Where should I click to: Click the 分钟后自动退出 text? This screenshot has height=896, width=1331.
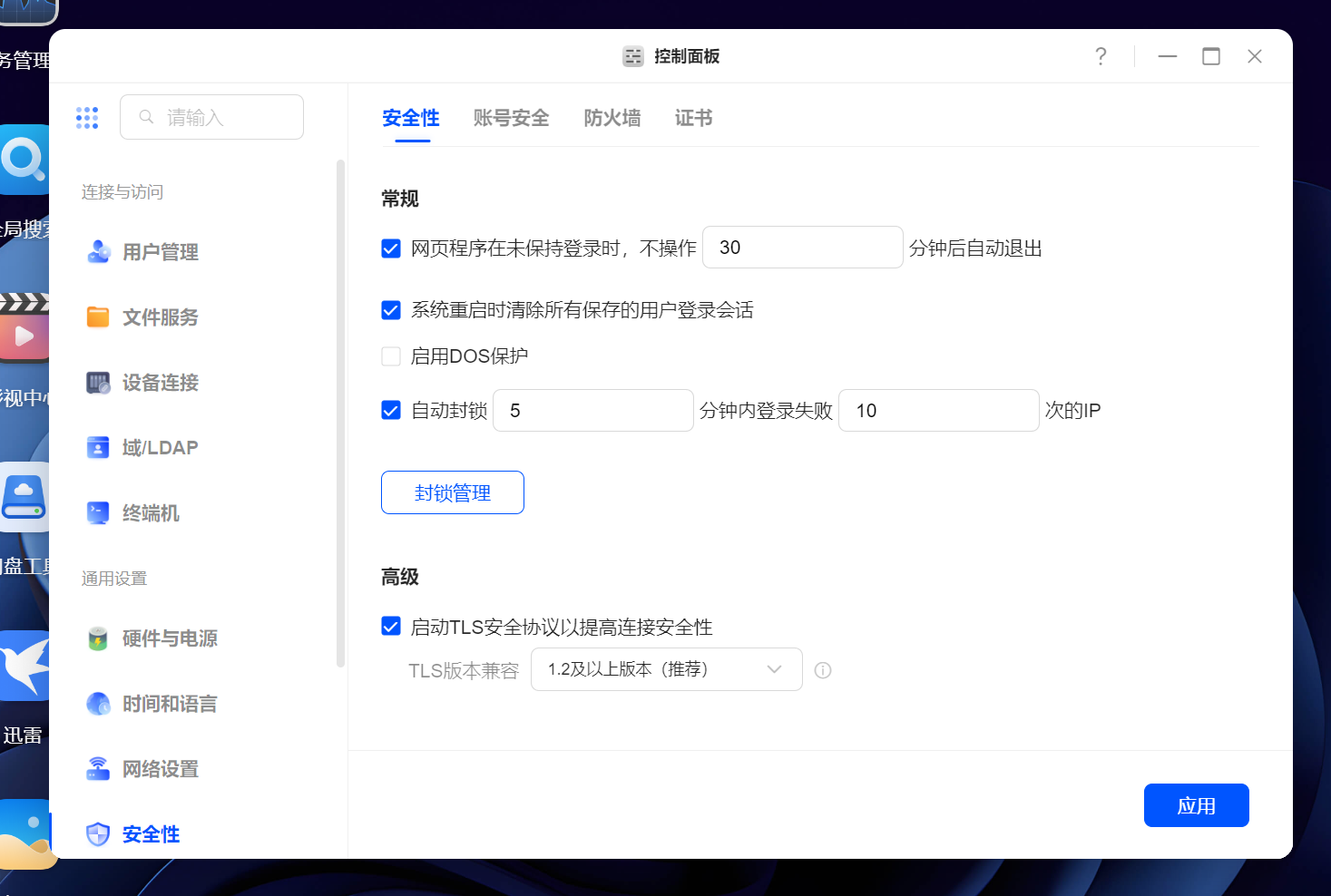coord(975,248)
